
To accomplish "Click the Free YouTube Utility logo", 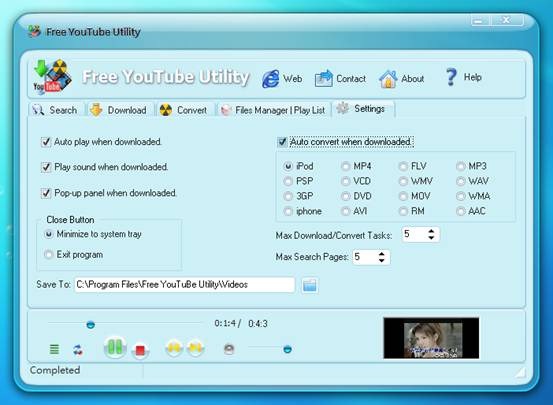I will click(53, 77).
